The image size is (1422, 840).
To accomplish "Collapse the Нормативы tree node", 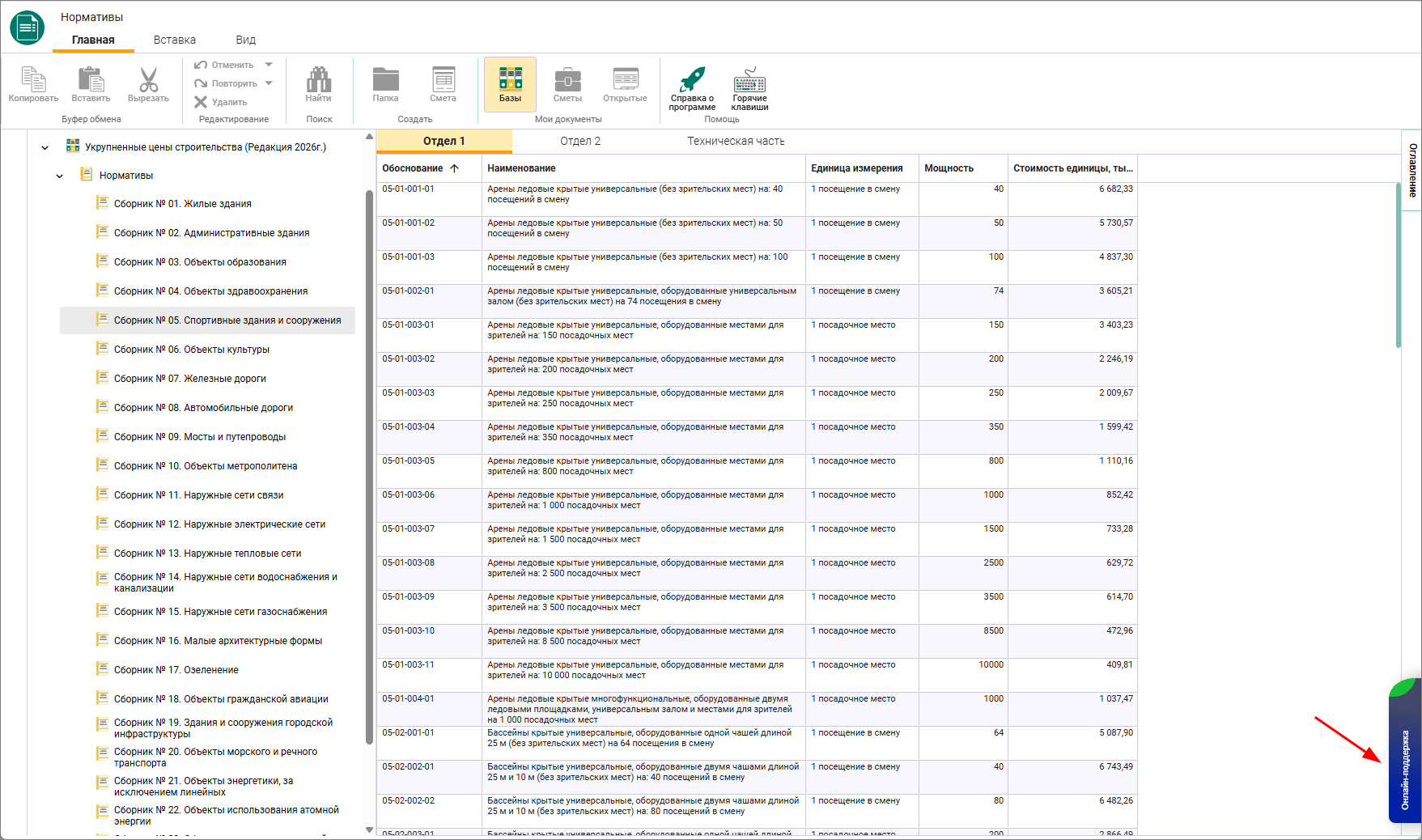I will 59,176.
